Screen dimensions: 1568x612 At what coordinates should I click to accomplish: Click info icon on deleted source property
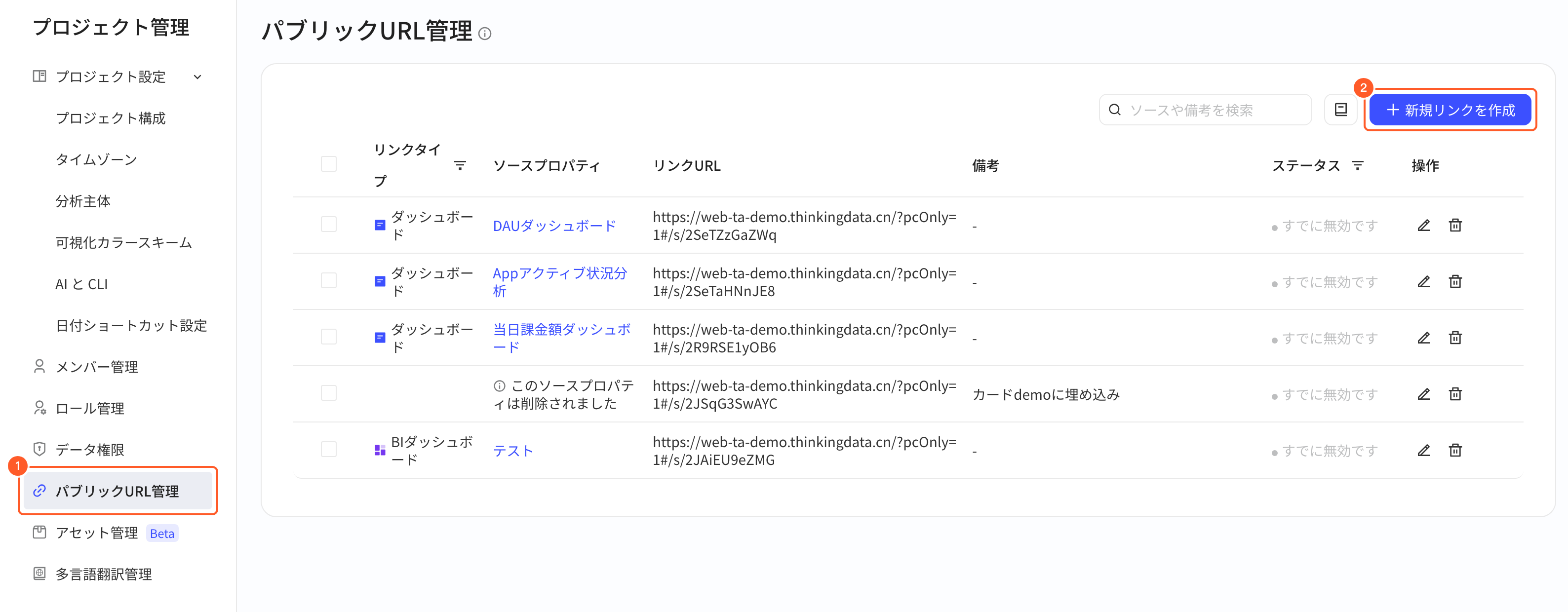499,385
